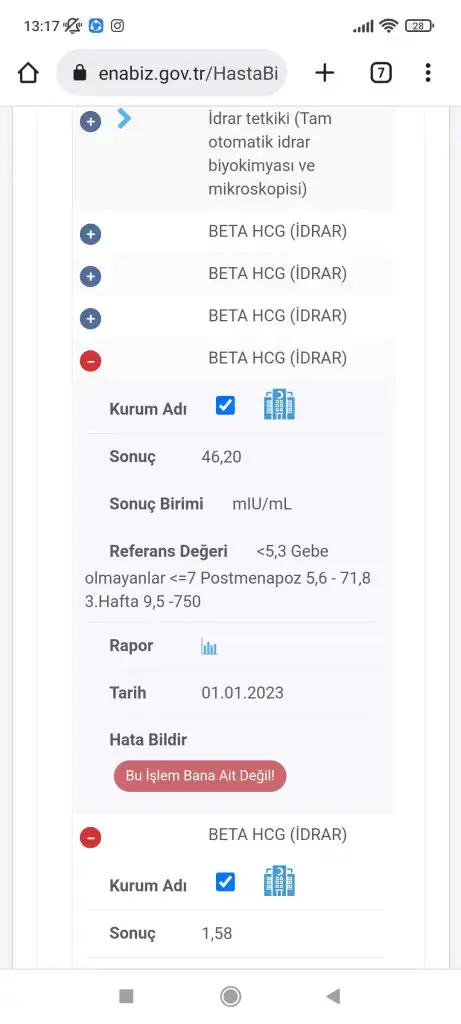Click the hospital building icon next to 46,20 result
This screenshot has width=461, height=1024.
279,404
